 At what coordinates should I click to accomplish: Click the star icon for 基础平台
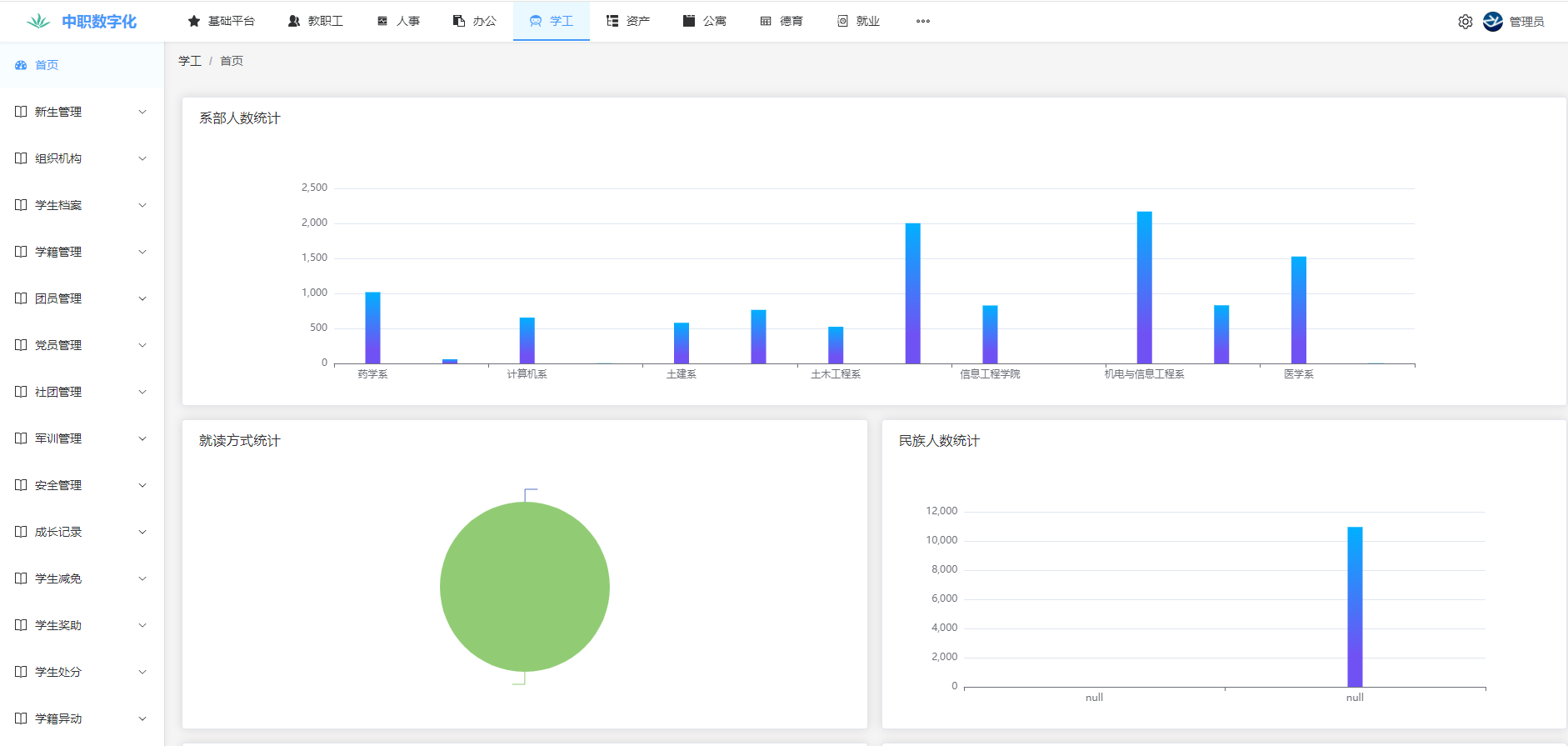point(194,21)
